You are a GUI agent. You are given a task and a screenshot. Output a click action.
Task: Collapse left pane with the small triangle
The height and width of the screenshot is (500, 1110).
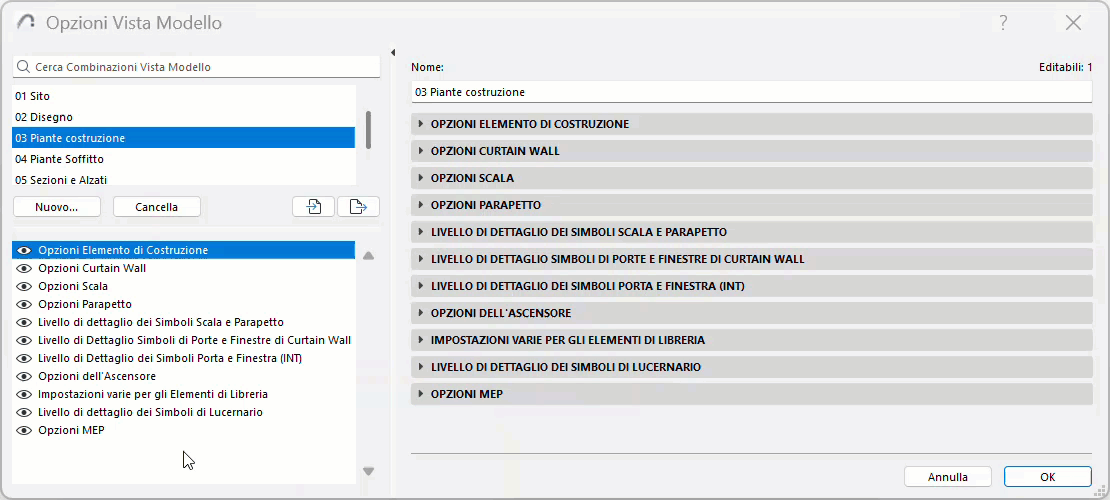click(393, 52)
